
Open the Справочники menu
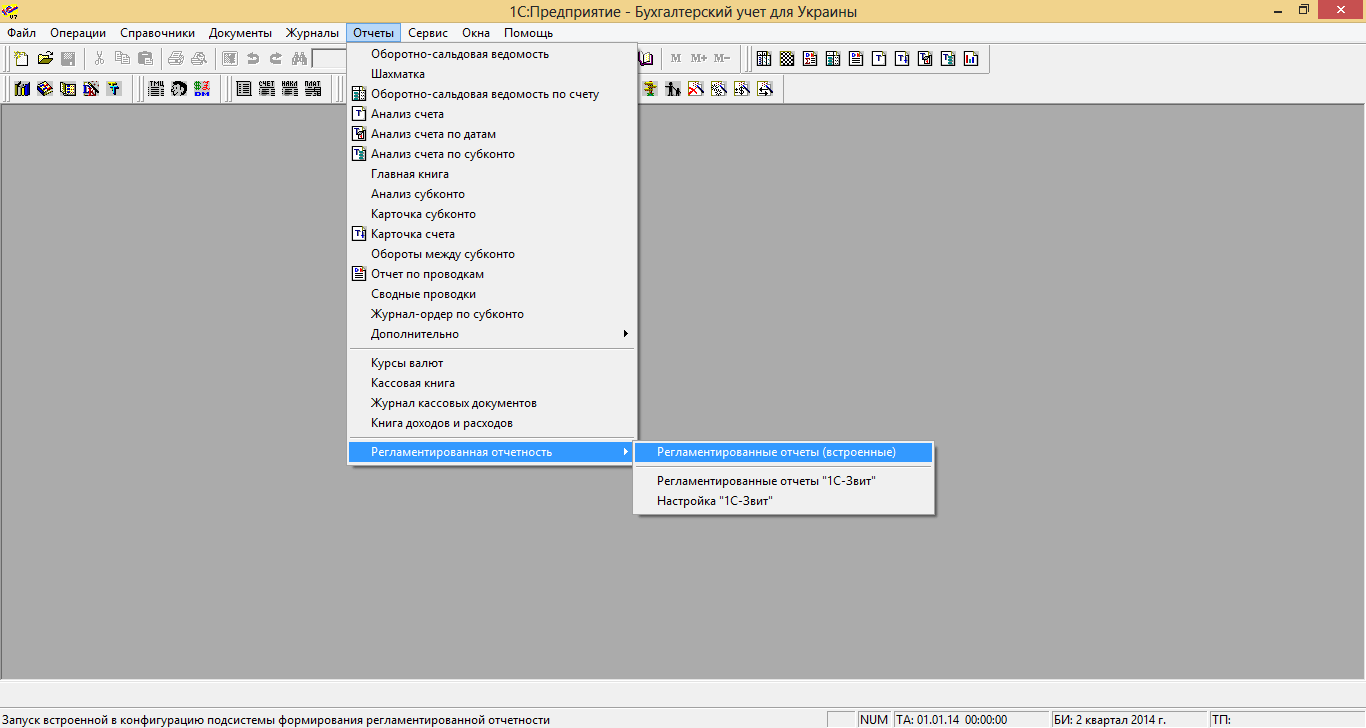pyautogui.click(x=157, y=33)
